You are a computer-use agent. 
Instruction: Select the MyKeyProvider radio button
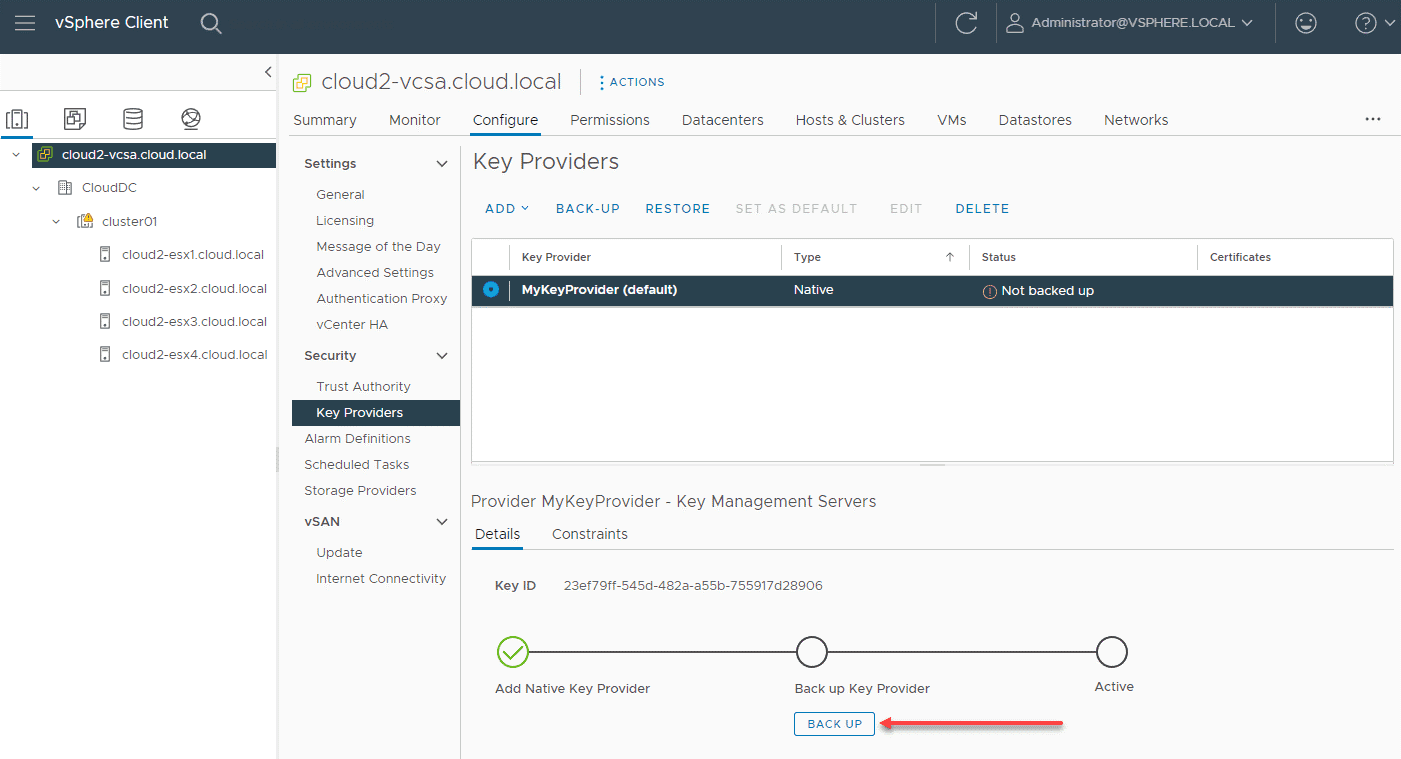pos(490,290)
